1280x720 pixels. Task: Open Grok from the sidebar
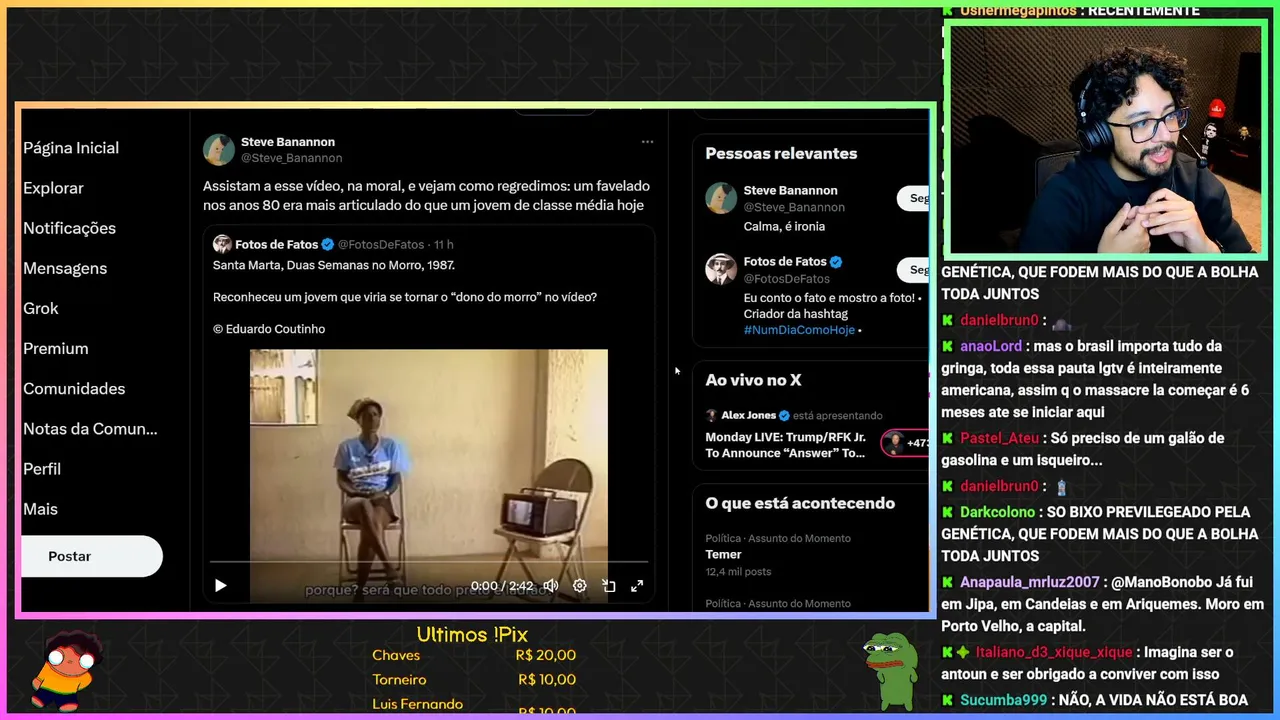[41, 308]
